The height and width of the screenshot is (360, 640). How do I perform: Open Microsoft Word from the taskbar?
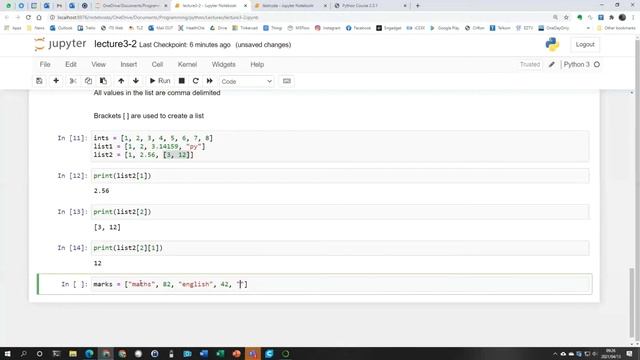tap(204, 354)
